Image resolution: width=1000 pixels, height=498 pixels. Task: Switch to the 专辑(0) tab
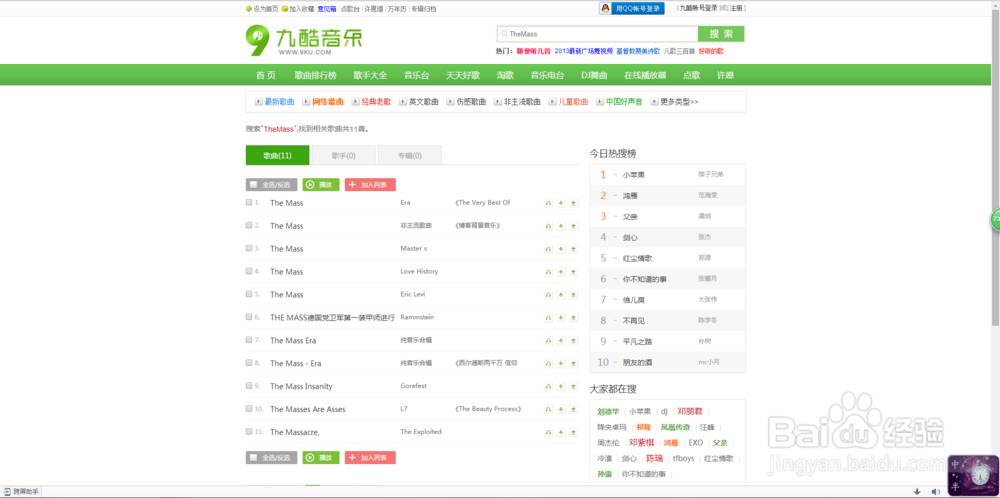tap(409, 156)
